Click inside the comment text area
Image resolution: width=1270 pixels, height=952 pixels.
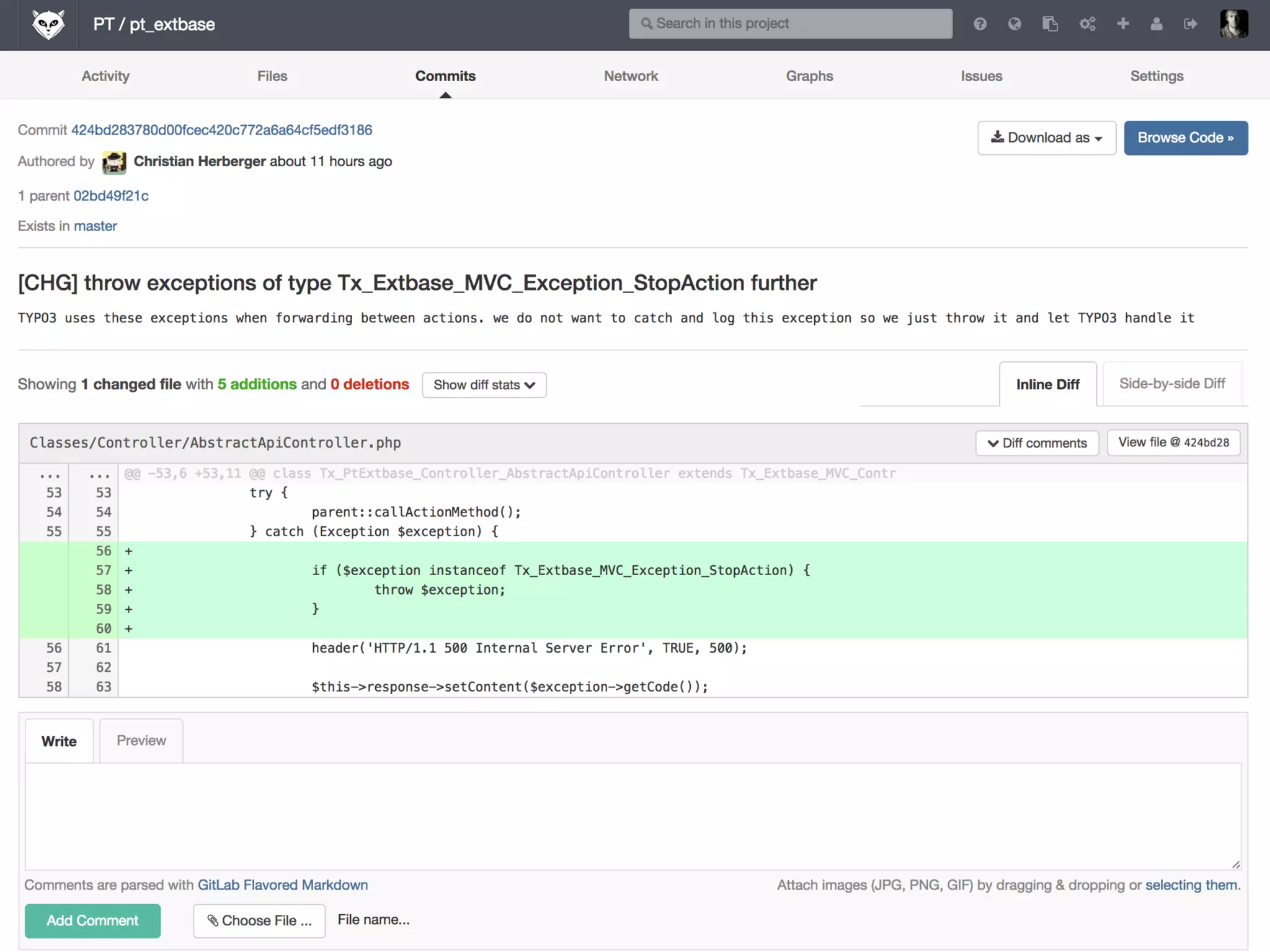(x=633, y=816)
